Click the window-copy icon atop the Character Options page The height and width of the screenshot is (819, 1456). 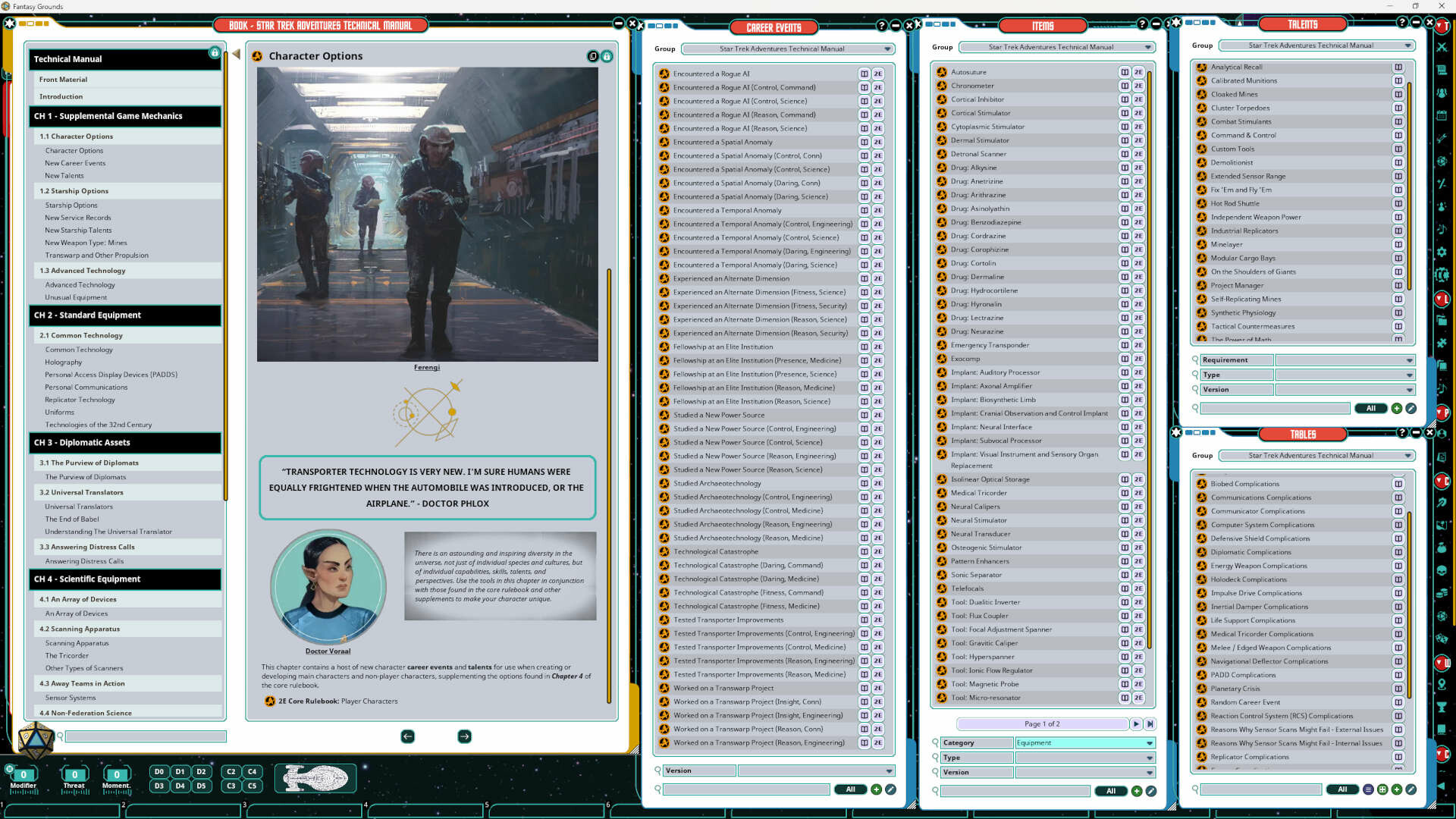(592, 56)
